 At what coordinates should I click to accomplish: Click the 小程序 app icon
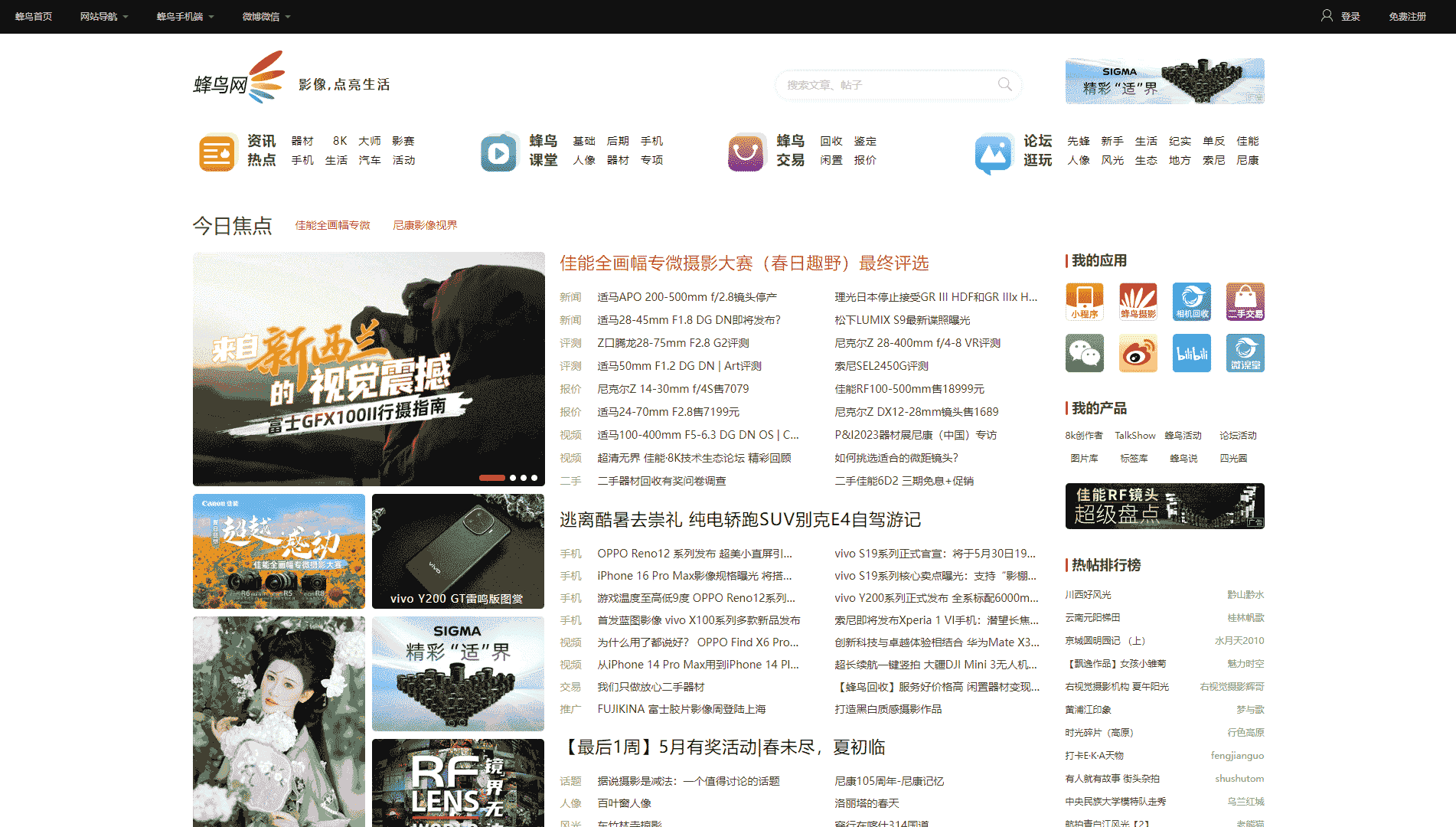click(x=1084, y=301)
